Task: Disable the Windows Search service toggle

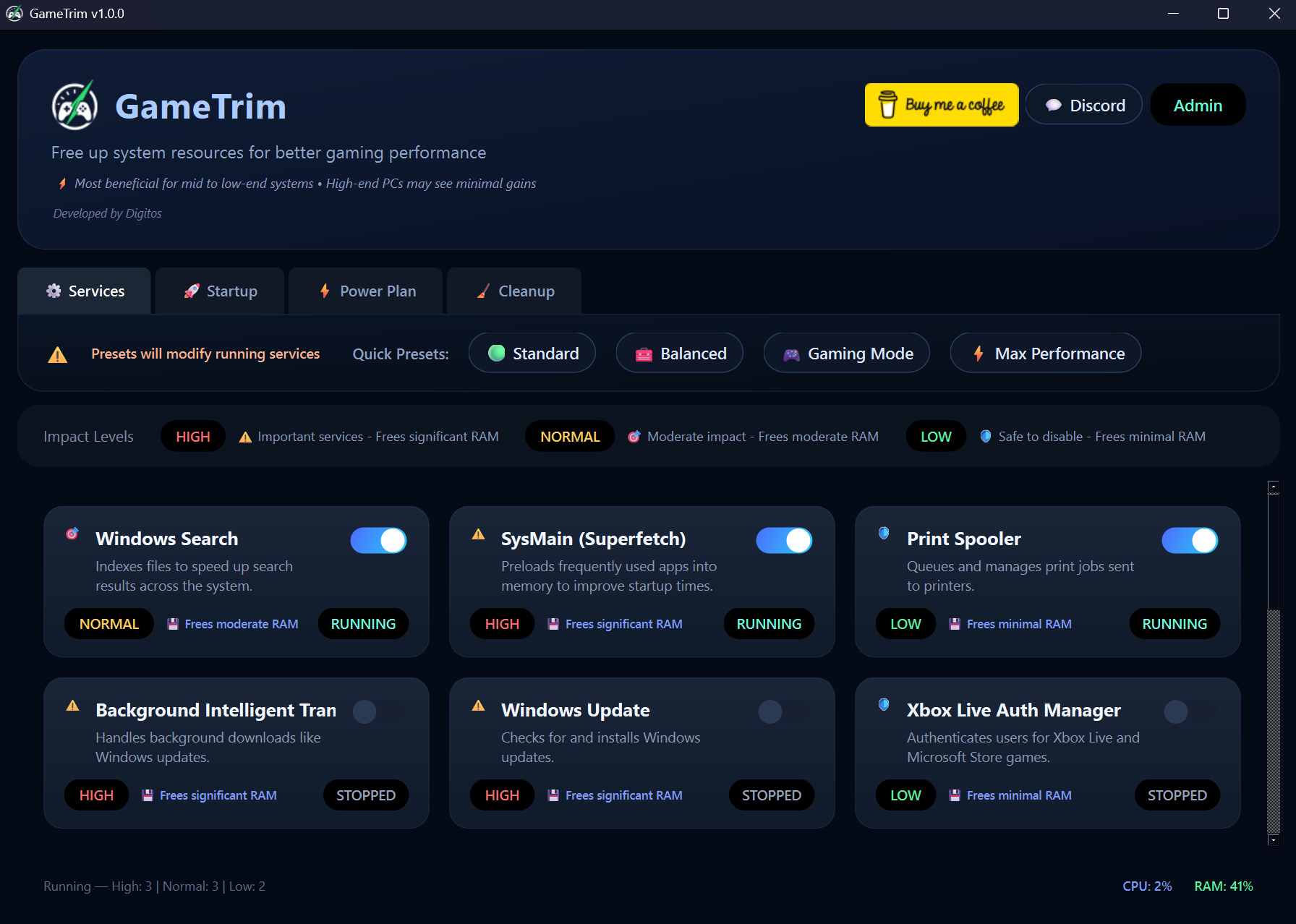Action: click(378, 540)
